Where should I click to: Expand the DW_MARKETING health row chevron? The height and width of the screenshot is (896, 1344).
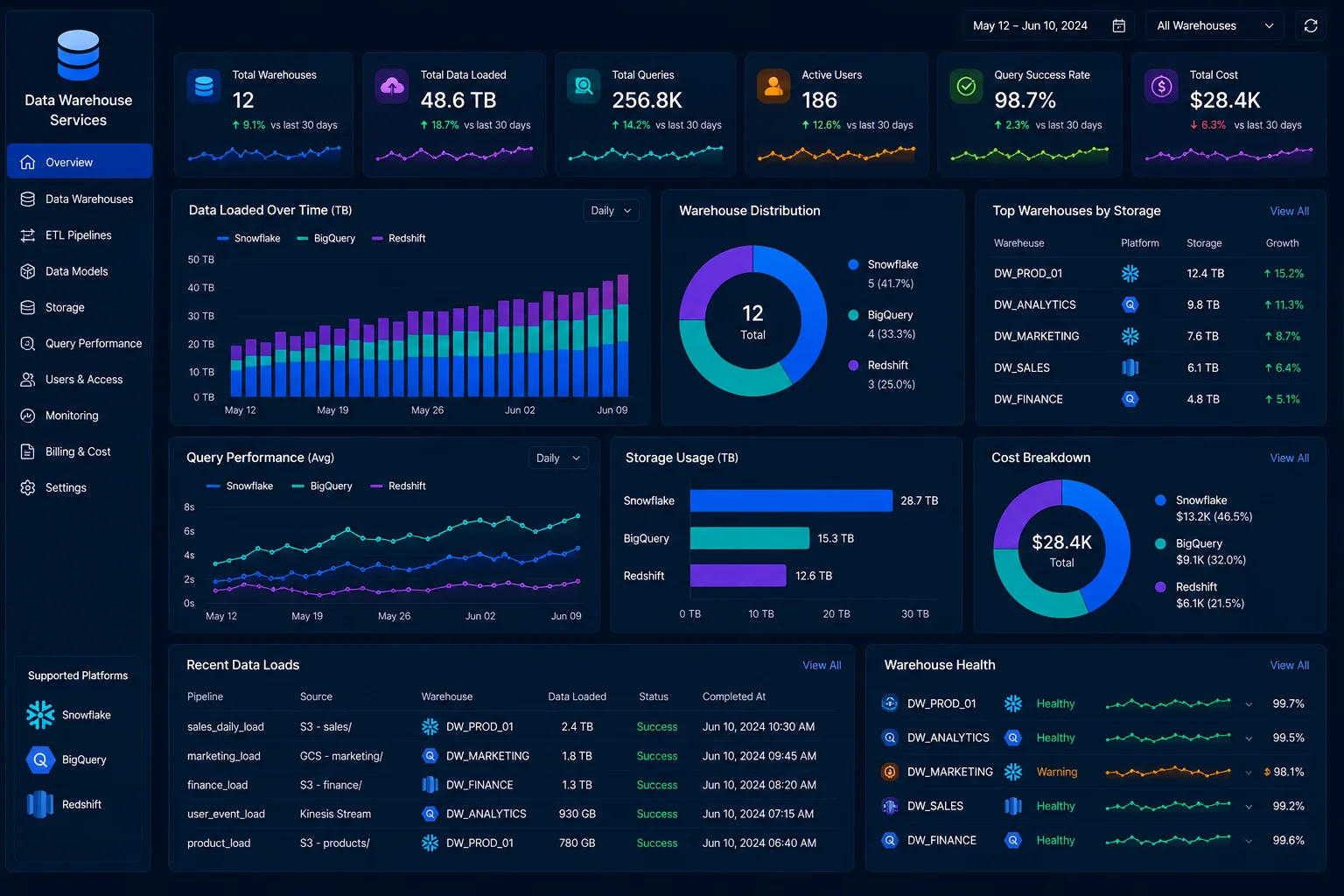1249,773
